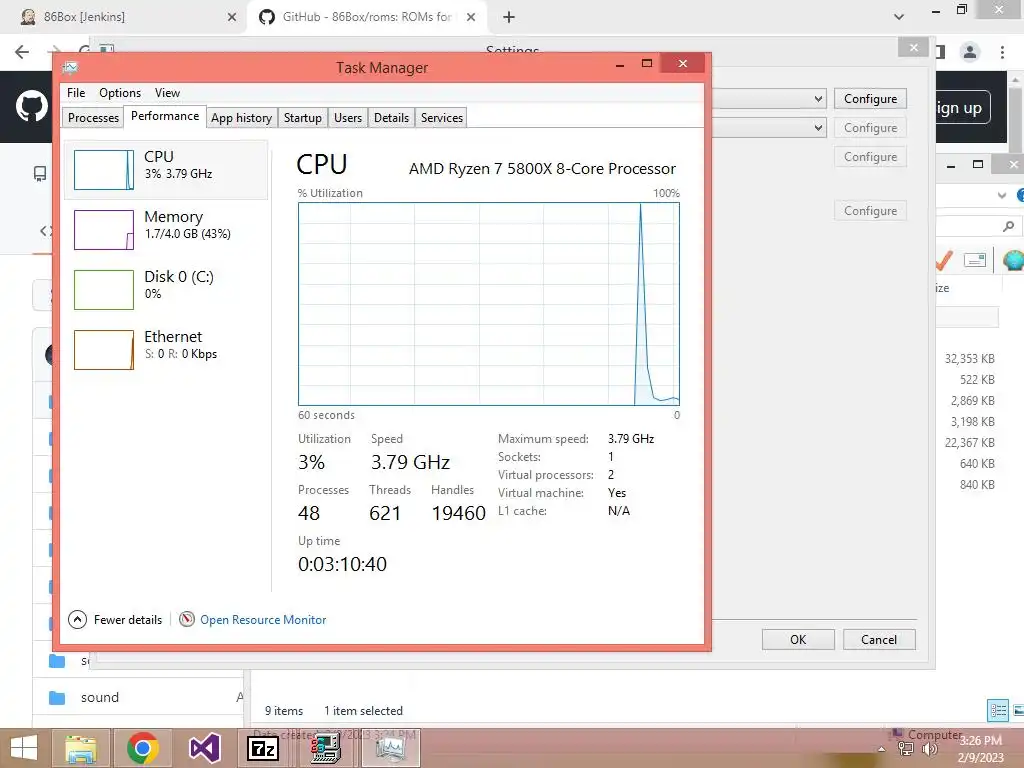This screenshot has width=1024, height=768.
Task: Click the clock showing 3:26 PM
Action: (980, 741)
